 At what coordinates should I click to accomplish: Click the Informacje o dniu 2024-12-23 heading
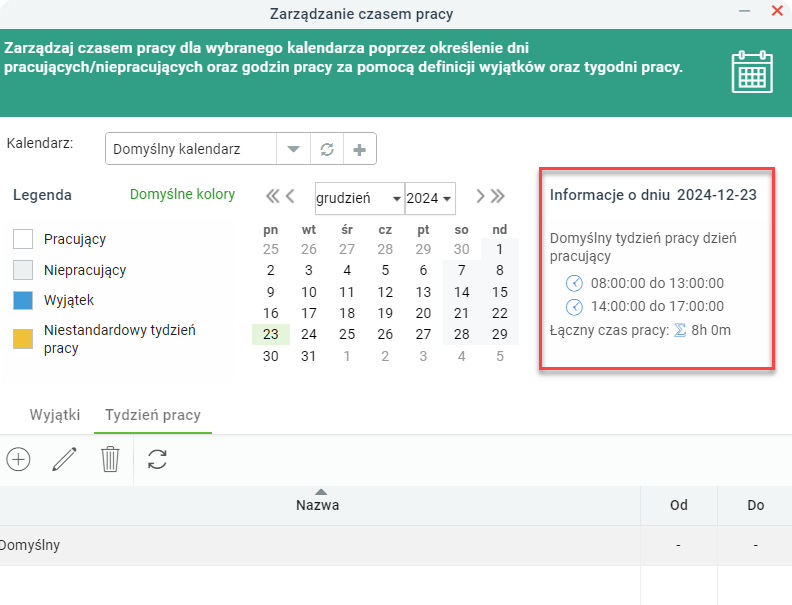[653, 195]
